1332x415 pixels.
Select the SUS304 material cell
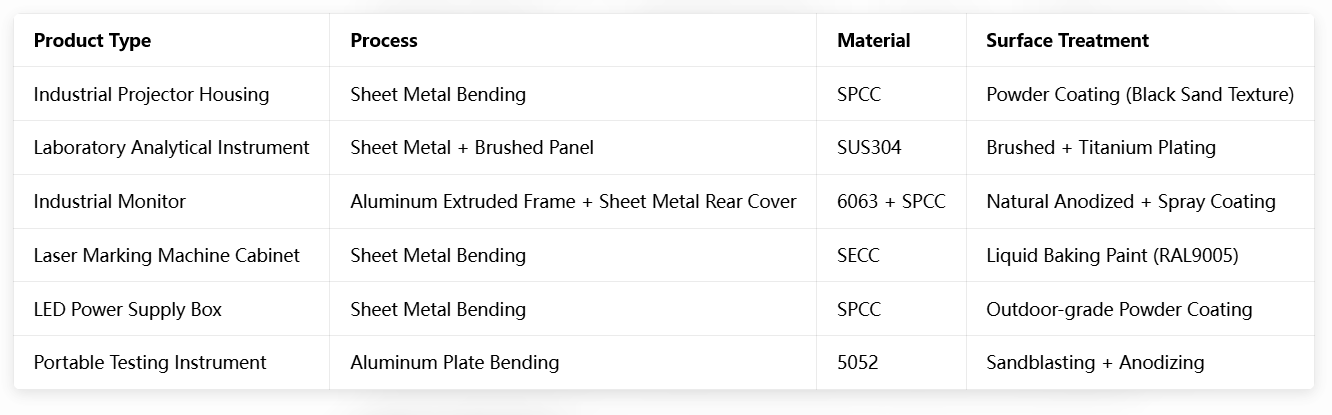(869, 148)
